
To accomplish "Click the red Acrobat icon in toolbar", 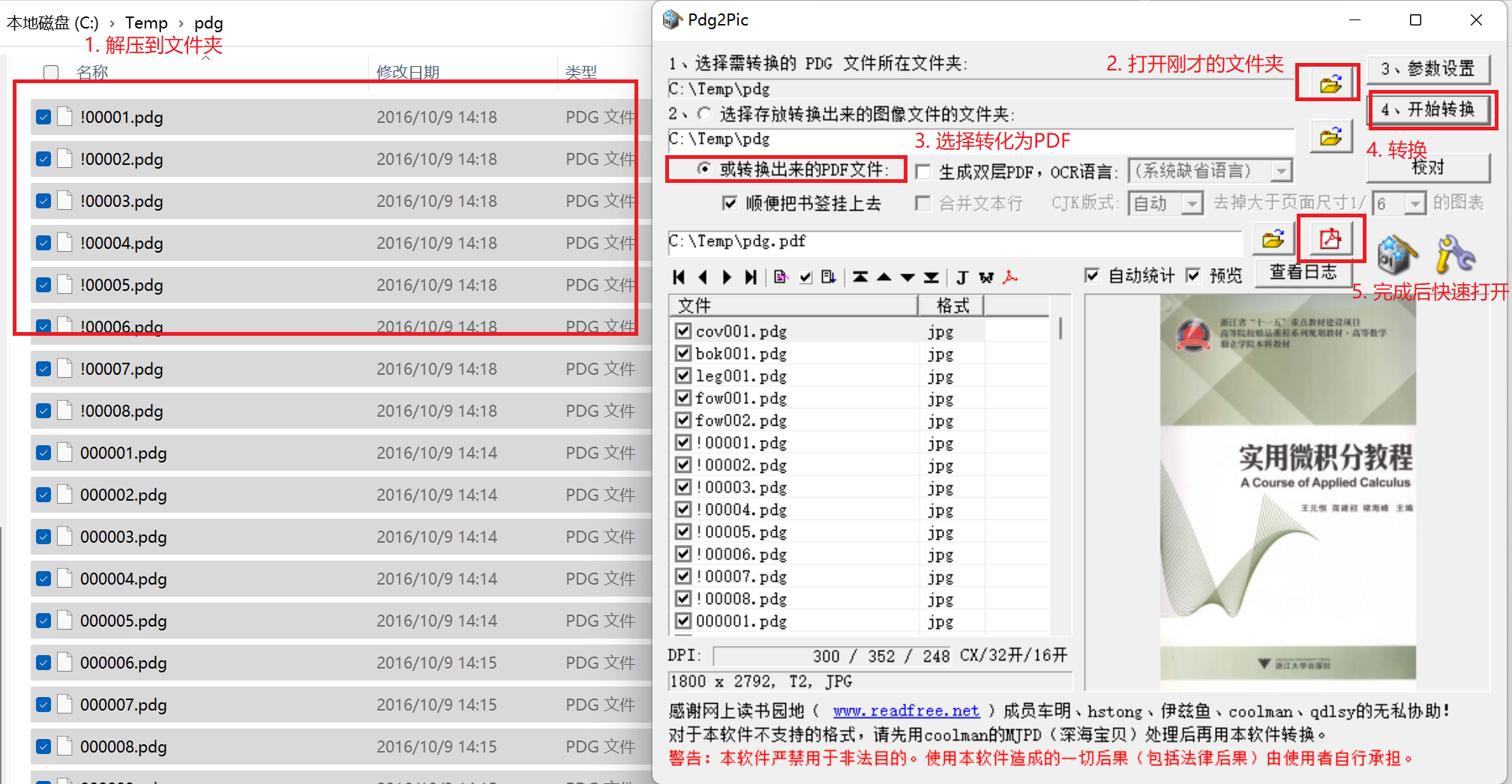I will click(1010, 277).
